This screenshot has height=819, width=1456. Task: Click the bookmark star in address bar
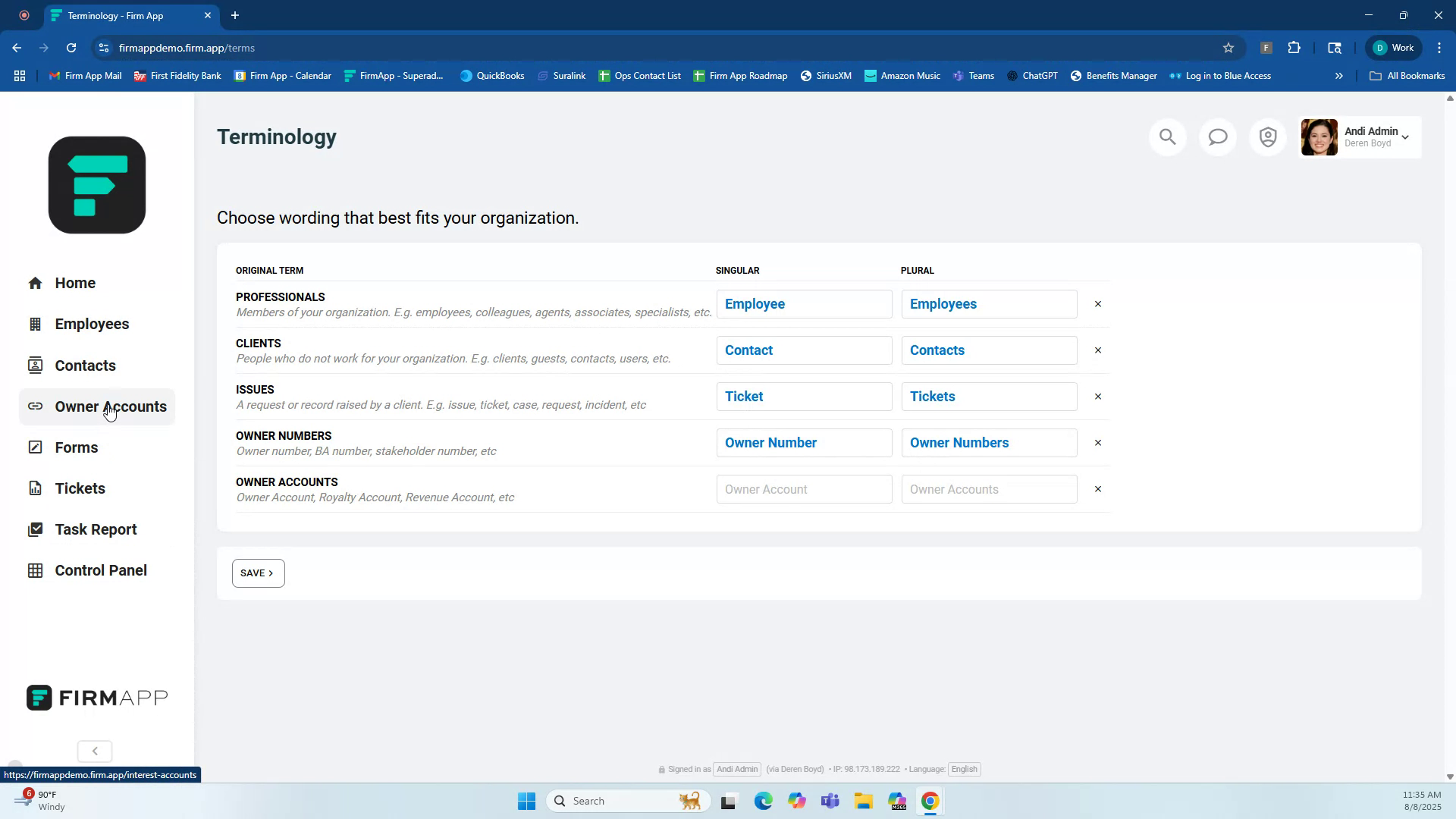point(1228,47)
